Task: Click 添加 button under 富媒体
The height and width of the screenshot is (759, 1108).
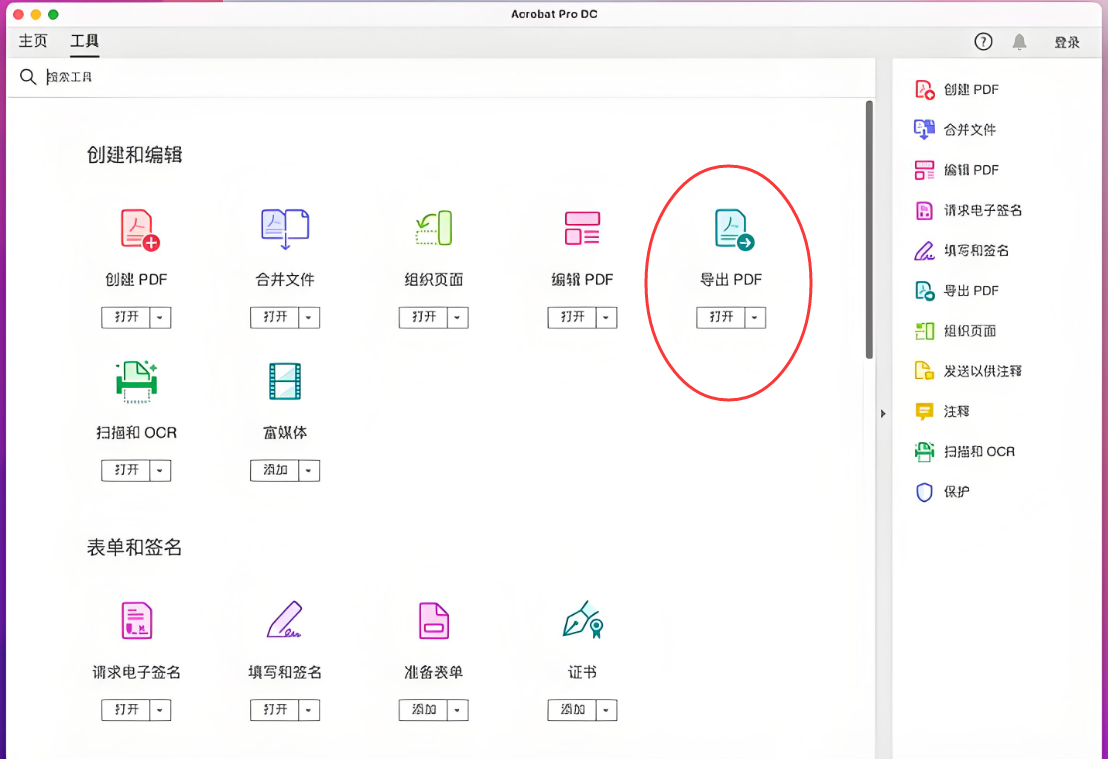Action: (275, 470)
